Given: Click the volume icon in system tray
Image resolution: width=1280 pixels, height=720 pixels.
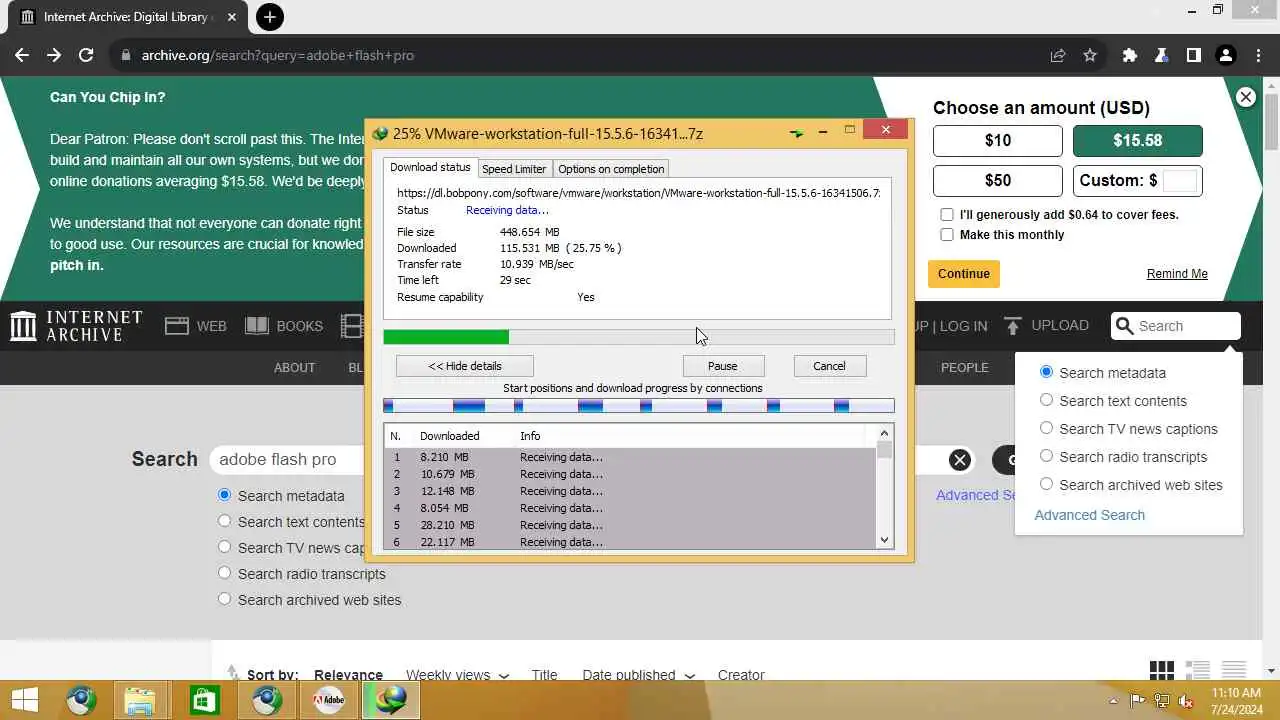Looking at the screenshot, I should [1186, 701].
